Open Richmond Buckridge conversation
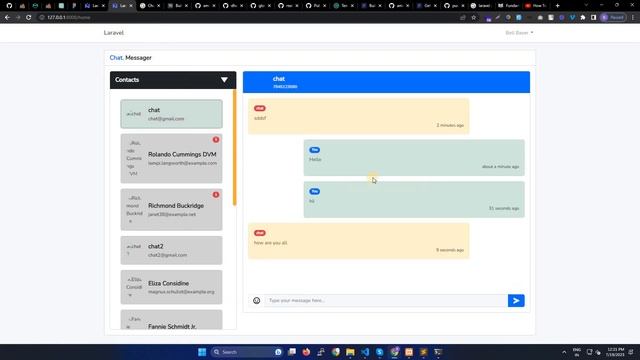640x360 pixels. click(x=171, y=209)
